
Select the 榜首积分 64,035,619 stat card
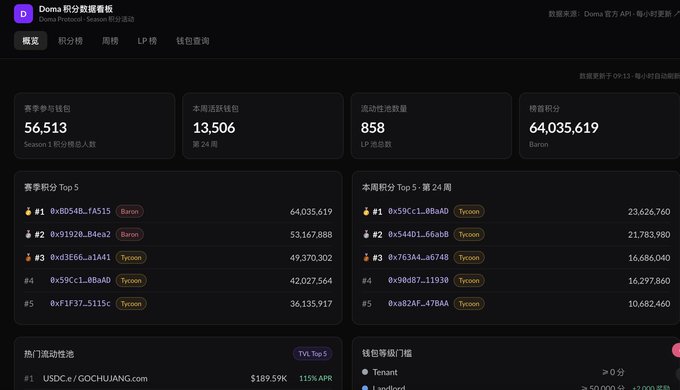599,125
